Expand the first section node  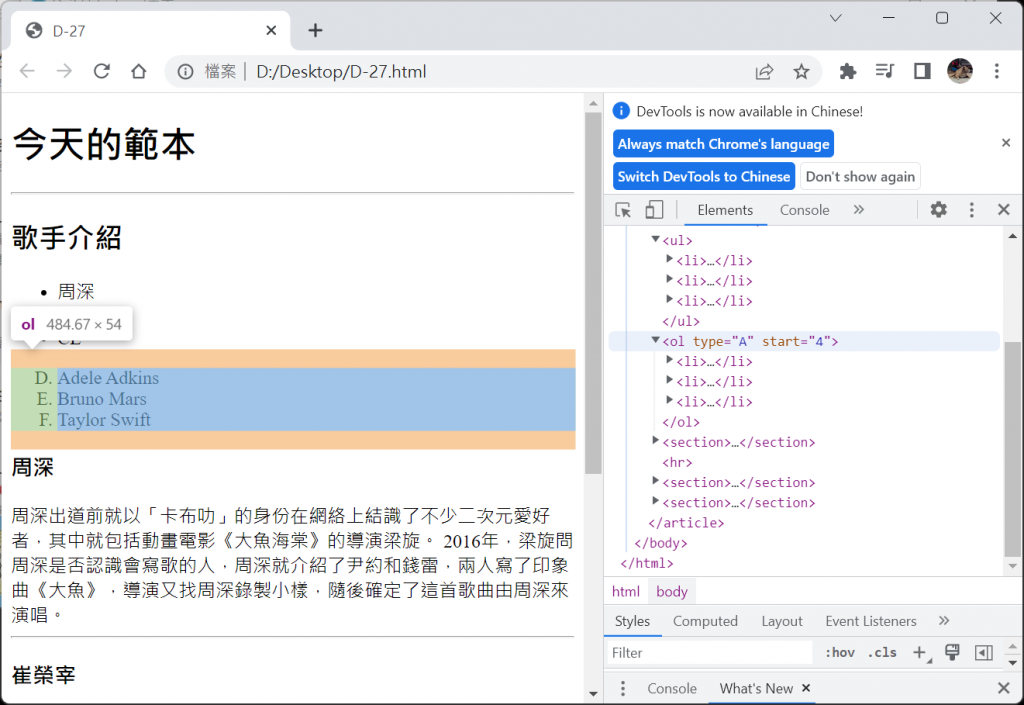(655, 441)
